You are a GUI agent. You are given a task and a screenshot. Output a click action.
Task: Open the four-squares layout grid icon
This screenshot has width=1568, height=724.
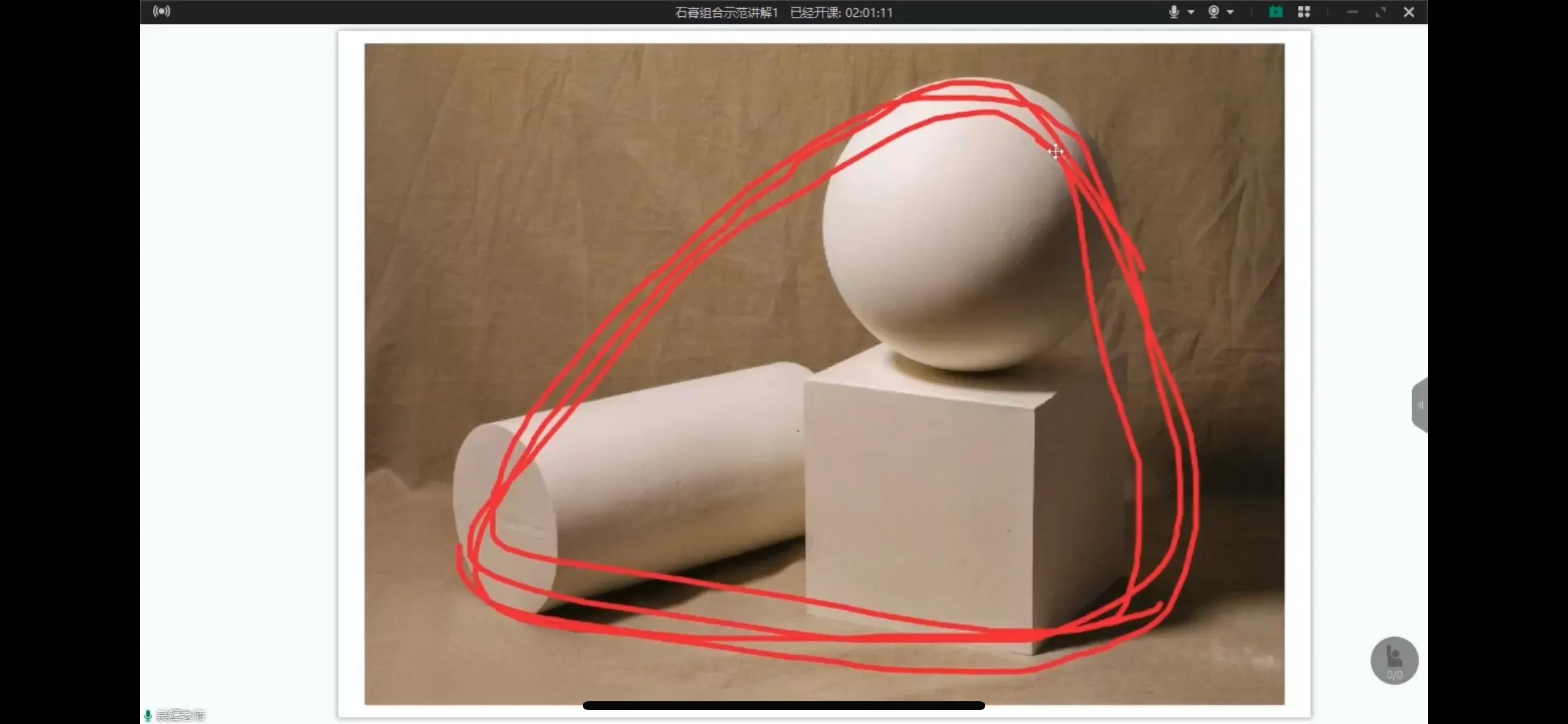[1304, 12]
